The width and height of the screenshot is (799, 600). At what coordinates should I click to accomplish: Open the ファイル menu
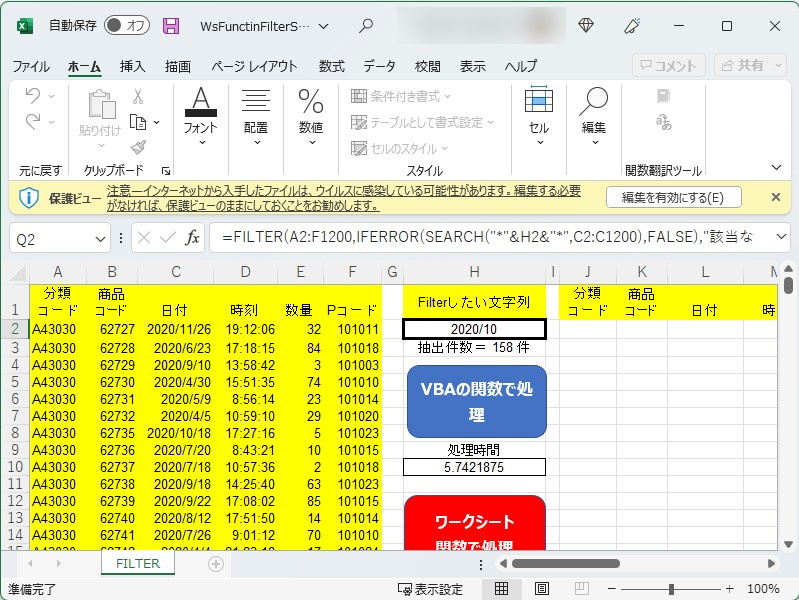[31, 66]
